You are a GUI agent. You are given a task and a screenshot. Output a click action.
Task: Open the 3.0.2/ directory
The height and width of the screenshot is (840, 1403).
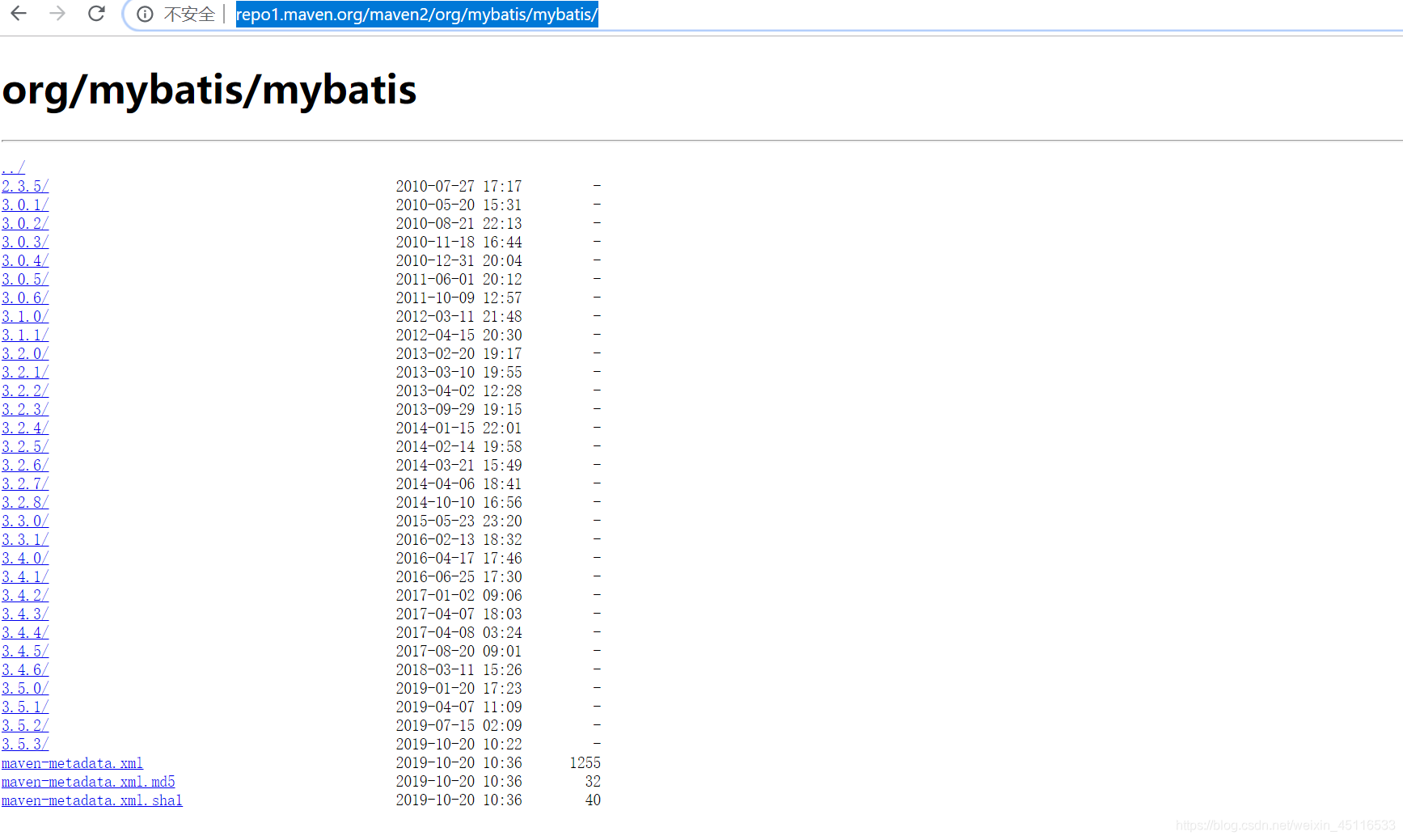pos(25,223)
